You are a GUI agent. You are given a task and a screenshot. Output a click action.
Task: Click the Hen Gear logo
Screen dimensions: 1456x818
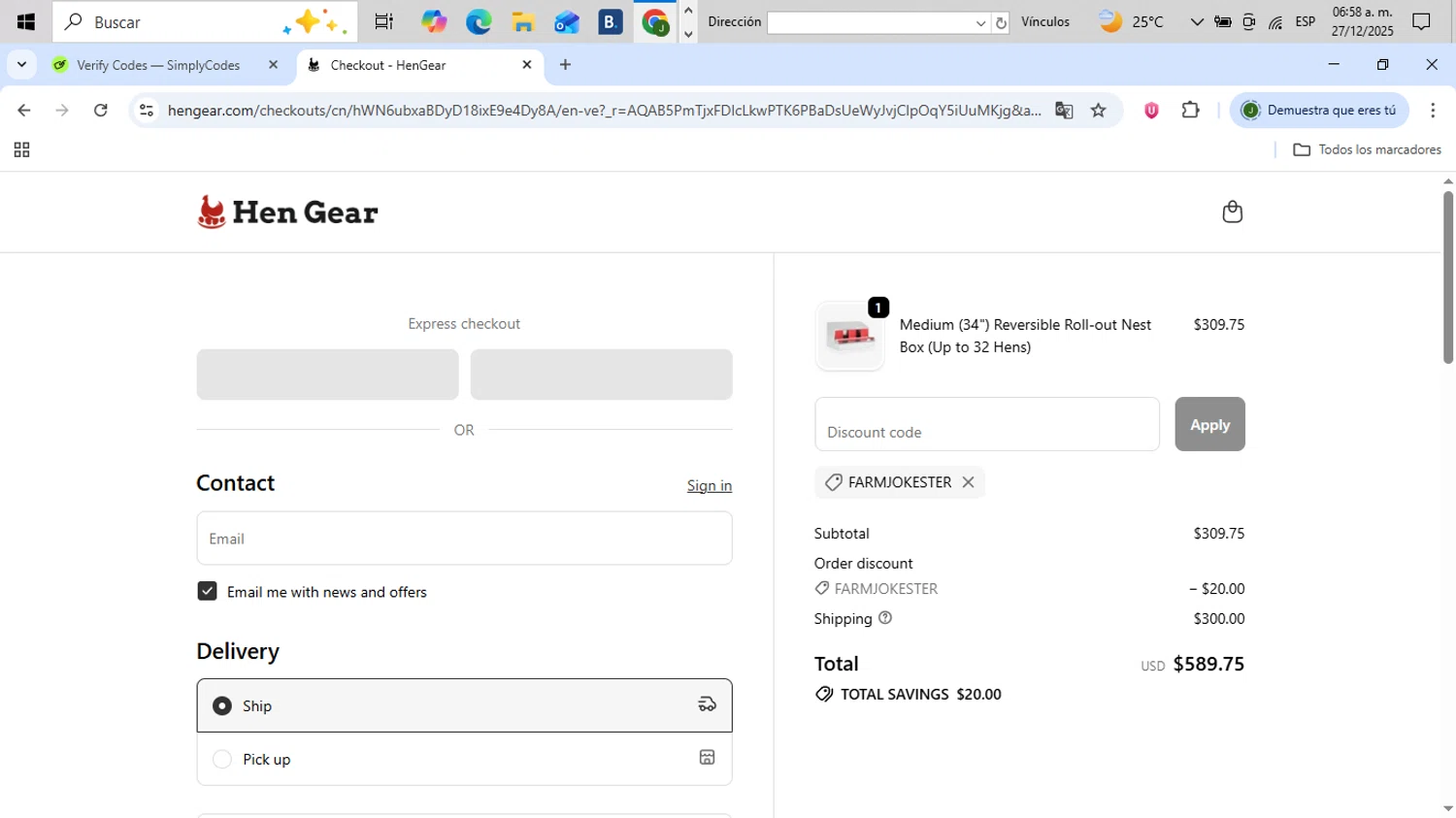[287, 212]
